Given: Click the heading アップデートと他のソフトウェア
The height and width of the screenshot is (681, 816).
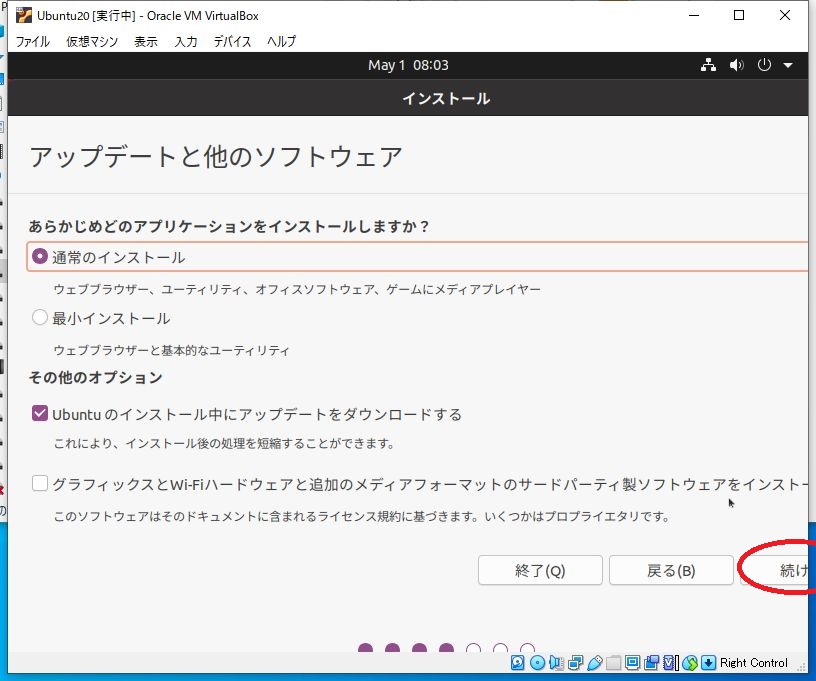Looking at the screenshot, I should (x=216, y=157).
